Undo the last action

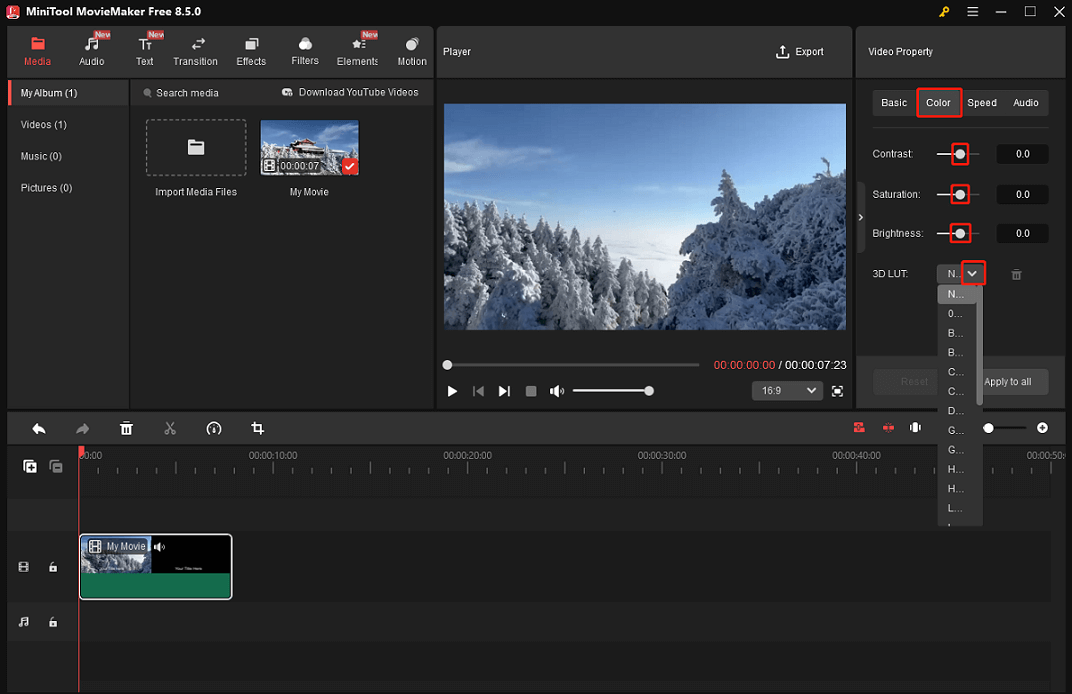[39, 428]
